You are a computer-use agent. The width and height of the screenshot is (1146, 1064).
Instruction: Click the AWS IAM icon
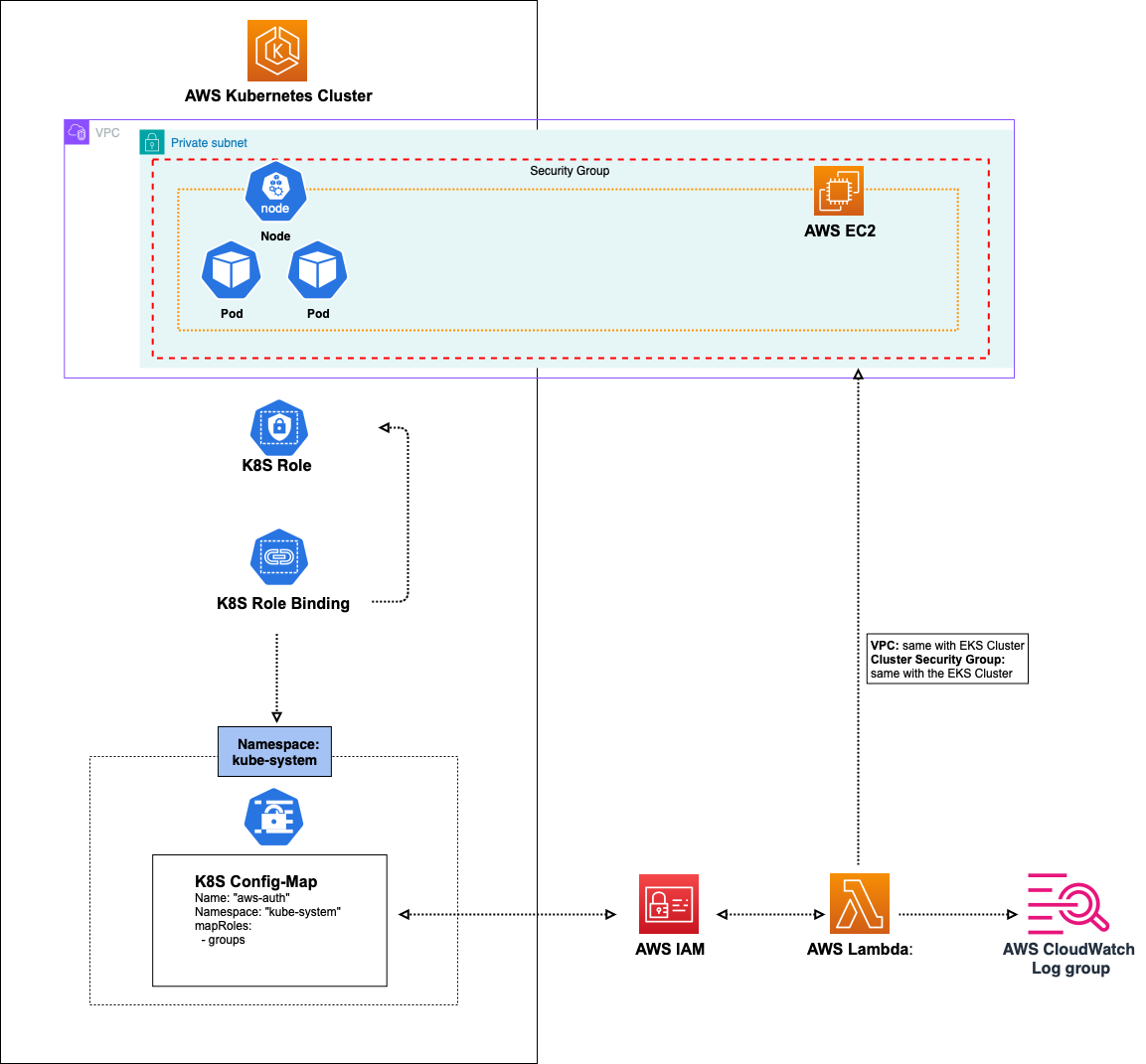tap(669, 904)
